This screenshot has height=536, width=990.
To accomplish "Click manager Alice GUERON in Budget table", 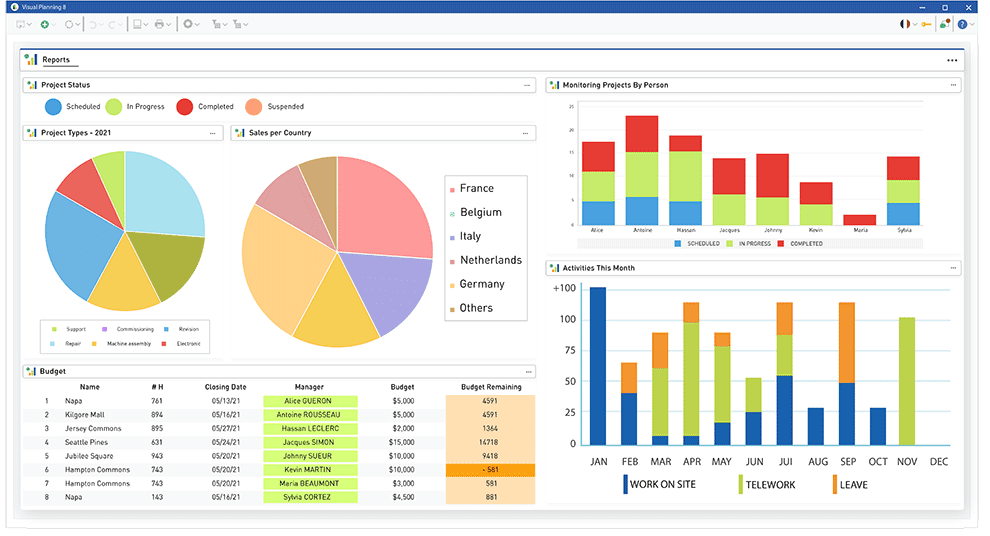I will [x=310, y=401].
